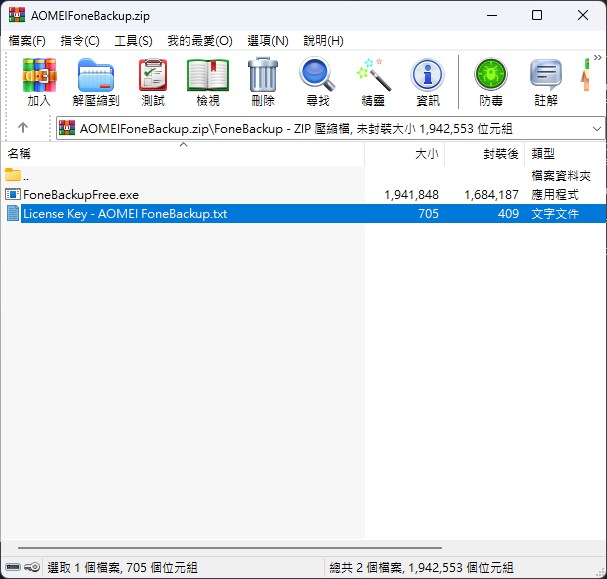Click the text file icon of License Key
Viewport: 607px width, 579px height.
pyautogui.click(x=12, y=214)
